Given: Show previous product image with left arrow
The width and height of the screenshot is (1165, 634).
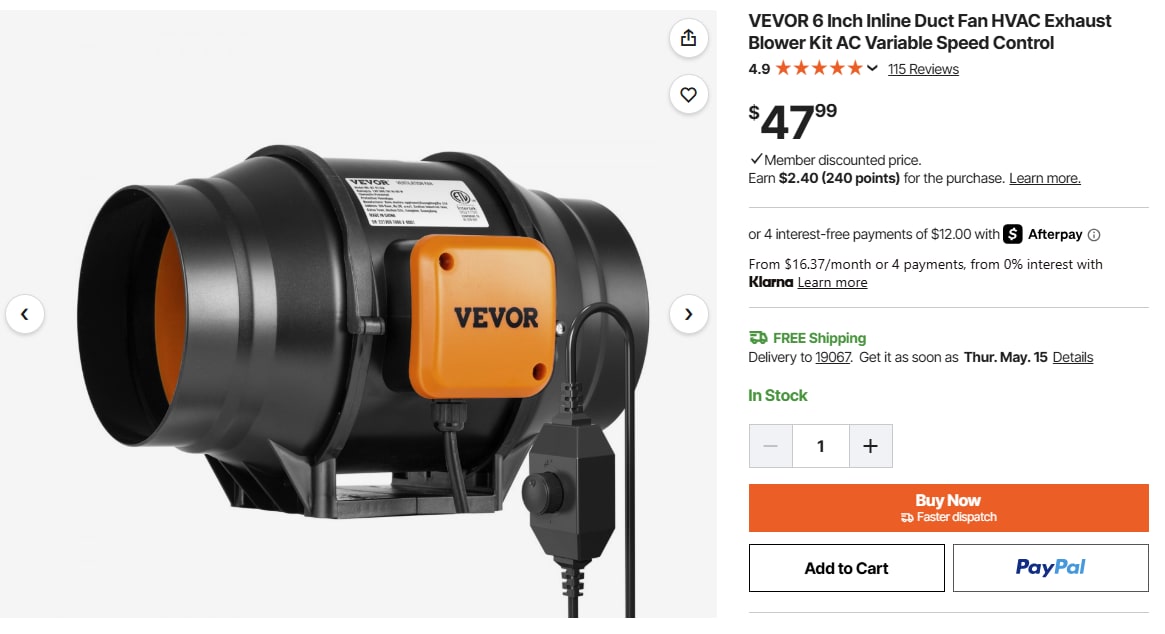Looking at the screenshot, I should (25, 314).
